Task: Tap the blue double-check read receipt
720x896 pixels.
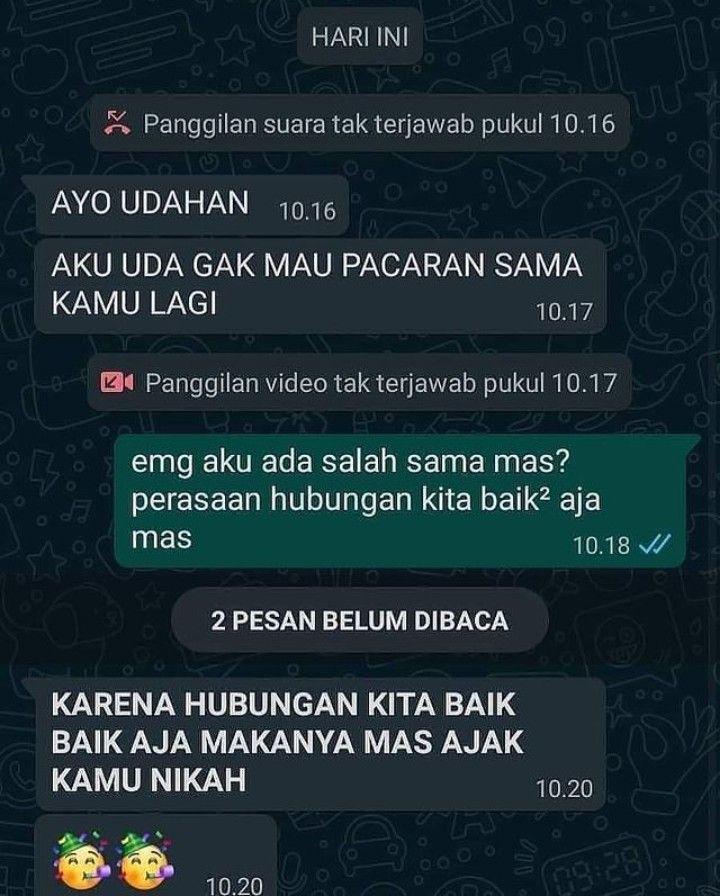Action: coord(654,545)
